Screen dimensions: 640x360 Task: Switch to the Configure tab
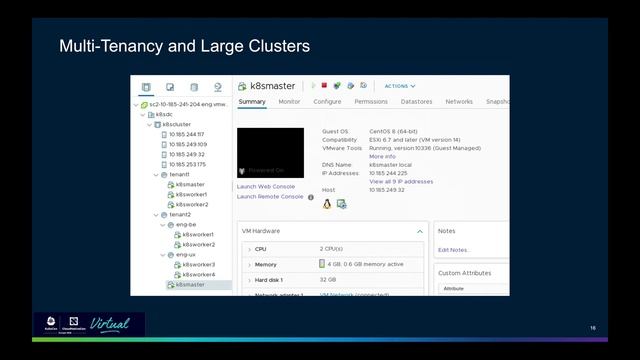[x=327, y=102]
